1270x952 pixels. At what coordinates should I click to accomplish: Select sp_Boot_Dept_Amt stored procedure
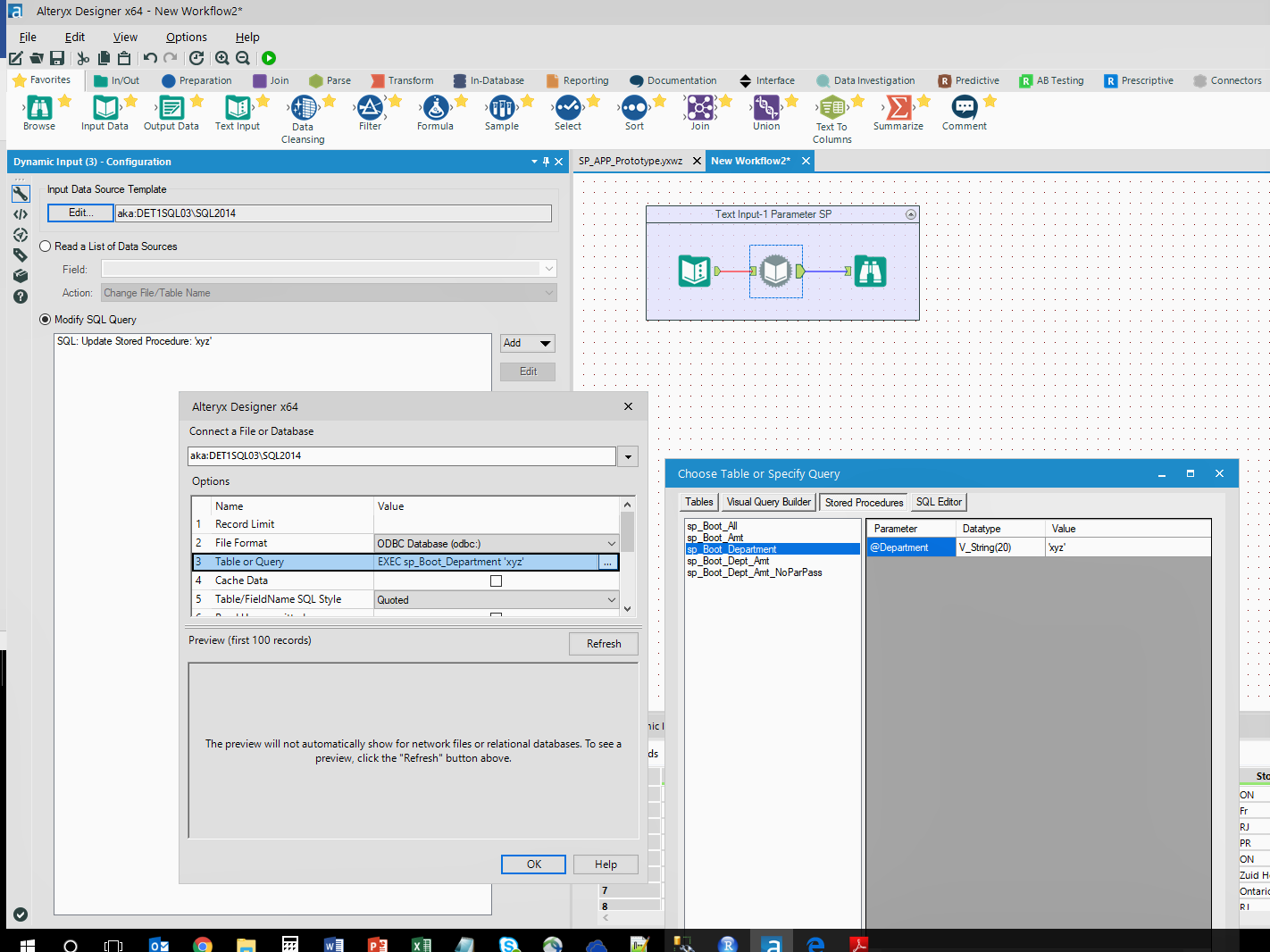728,561
